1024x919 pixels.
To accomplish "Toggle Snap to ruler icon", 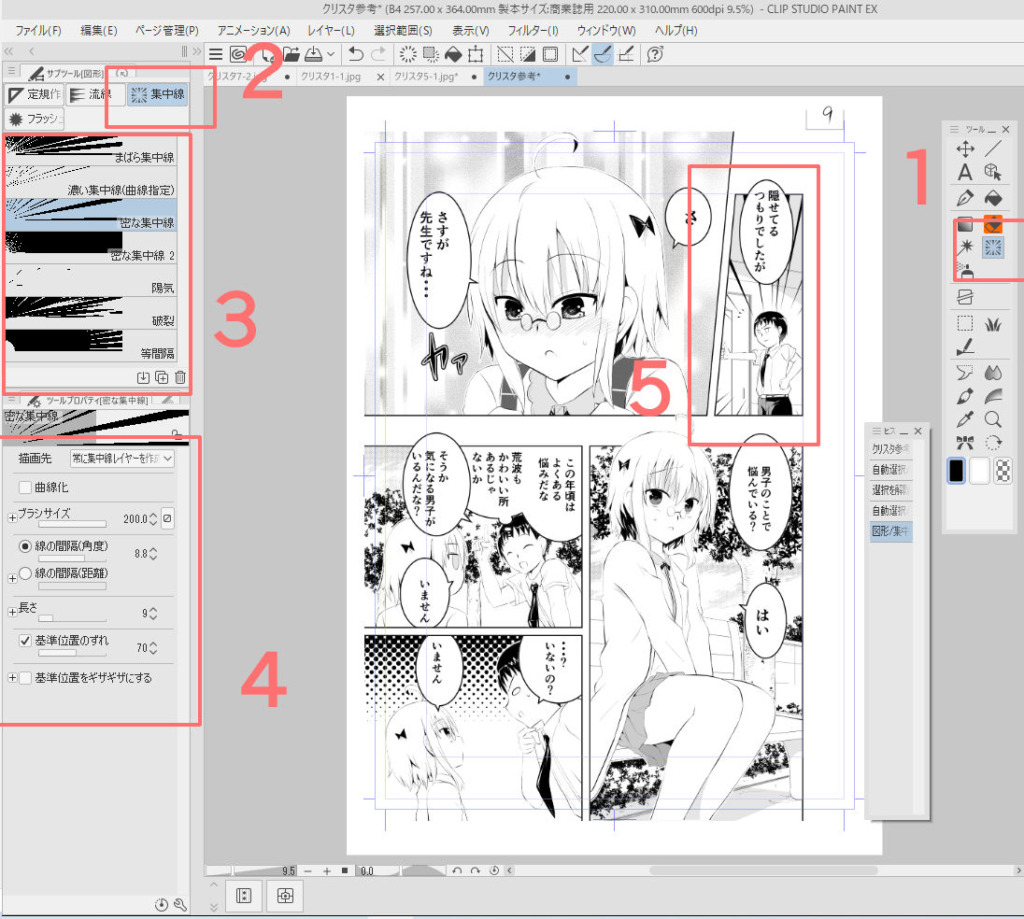I will (579, 54).
